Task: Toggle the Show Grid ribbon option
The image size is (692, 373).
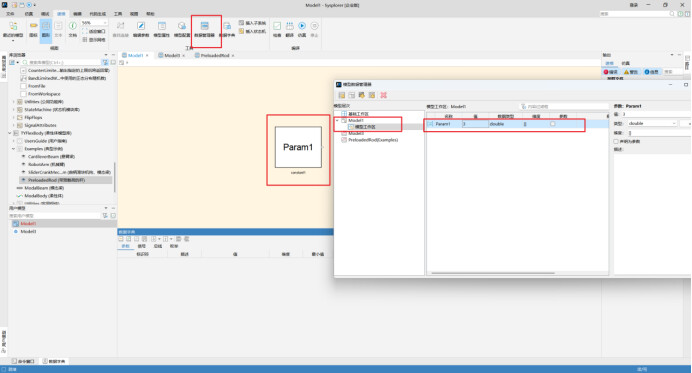Action: pyautogui.click(x=94, y=40)
